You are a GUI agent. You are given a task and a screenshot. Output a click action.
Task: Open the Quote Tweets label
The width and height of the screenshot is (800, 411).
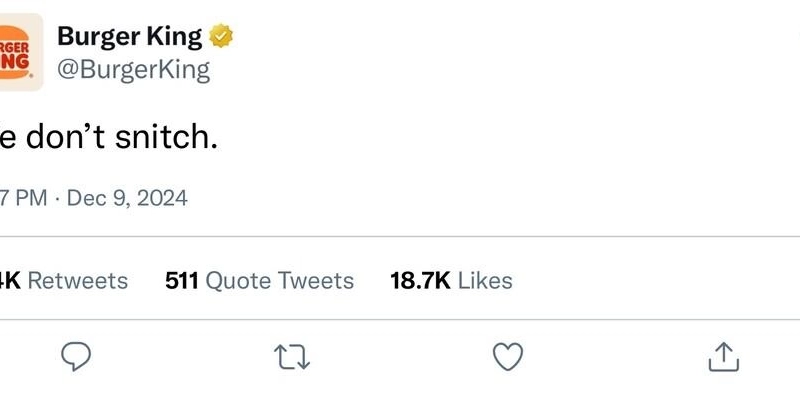pos(279,281)
